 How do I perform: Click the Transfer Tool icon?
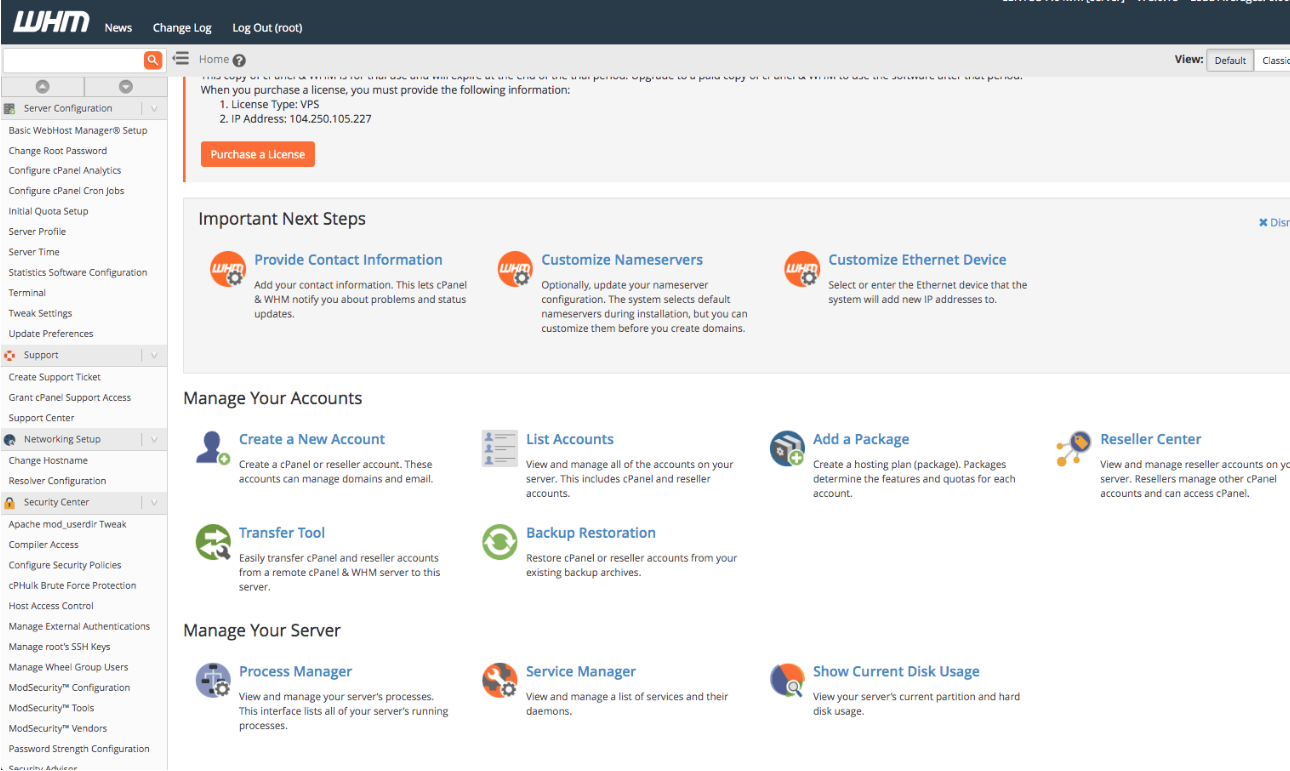pos(213,542)
